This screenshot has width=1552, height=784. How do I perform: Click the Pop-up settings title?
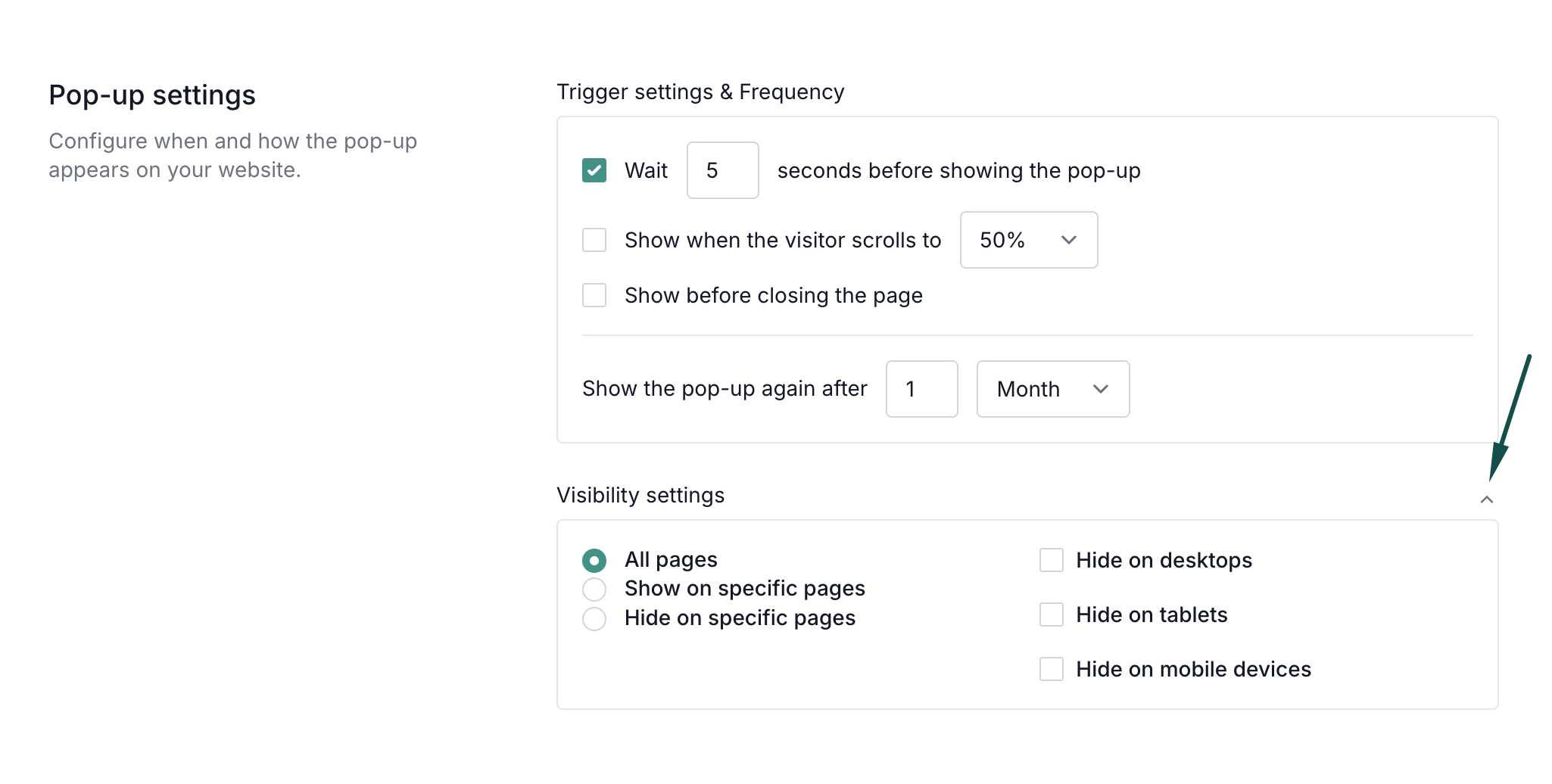(x=152, y=95)
